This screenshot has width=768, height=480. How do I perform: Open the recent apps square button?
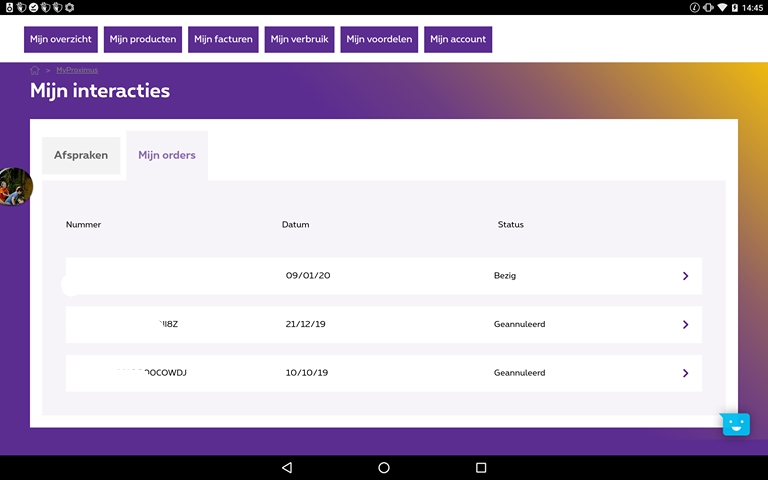481,467
